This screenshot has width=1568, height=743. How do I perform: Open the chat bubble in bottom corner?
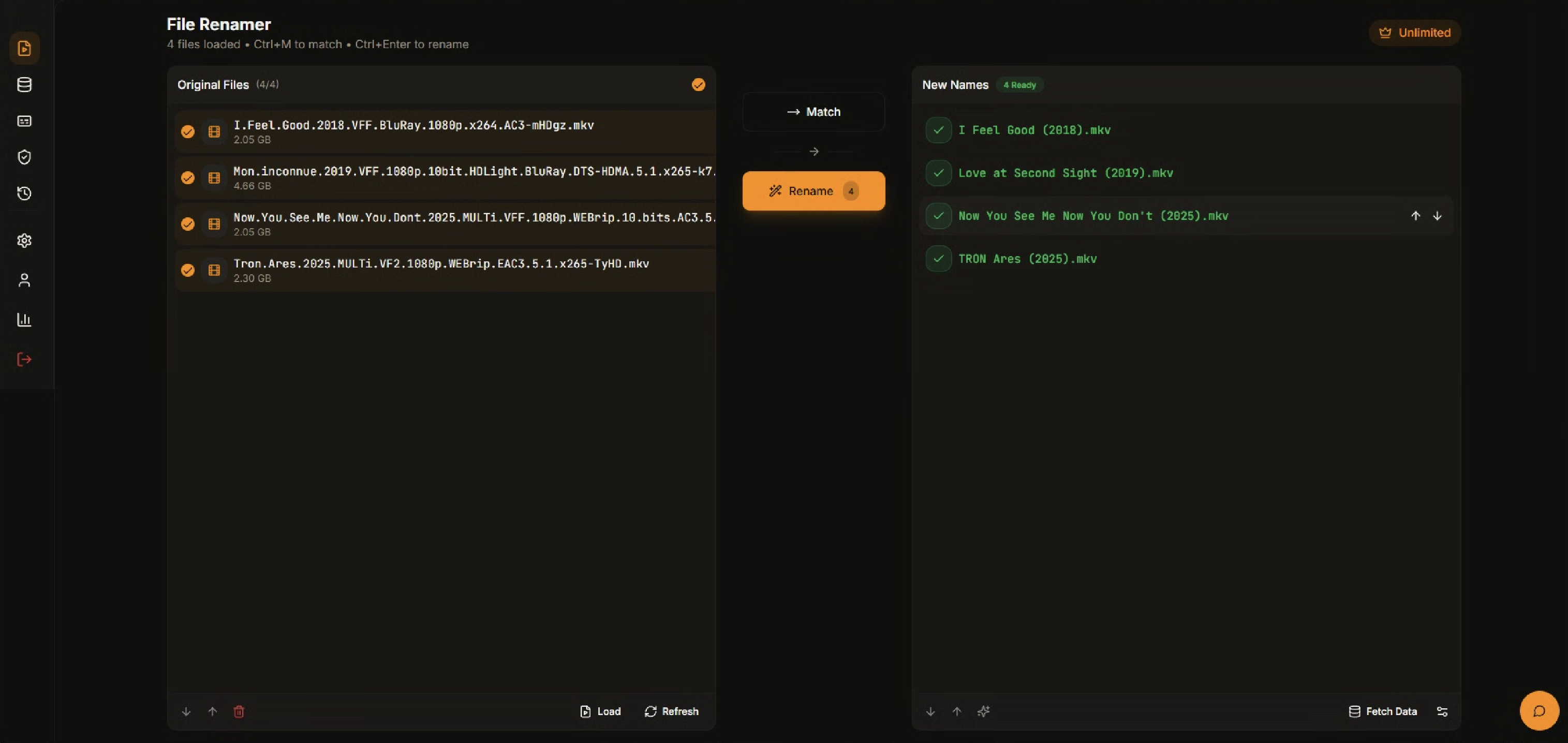1540,710
